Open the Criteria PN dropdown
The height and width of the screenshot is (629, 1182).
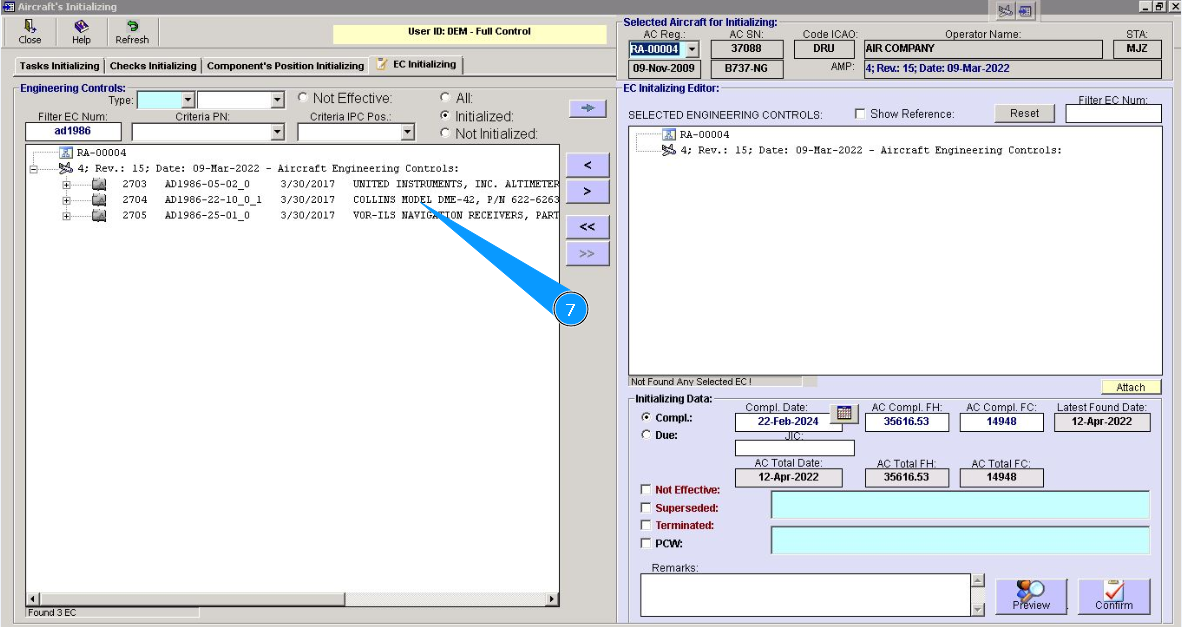click(277, 132)
